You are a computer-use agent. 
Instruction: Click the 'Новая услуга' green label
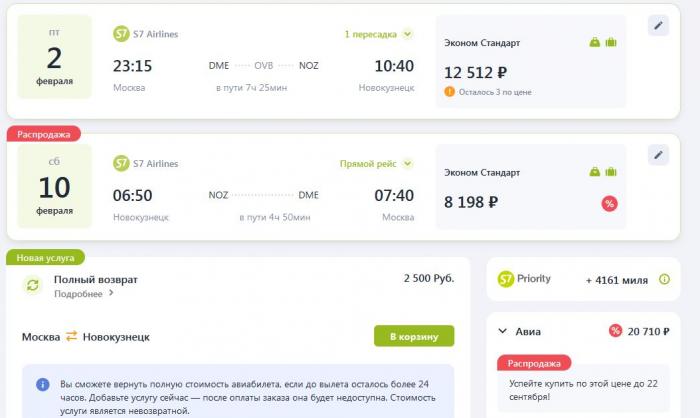click(x=45, y=258)
